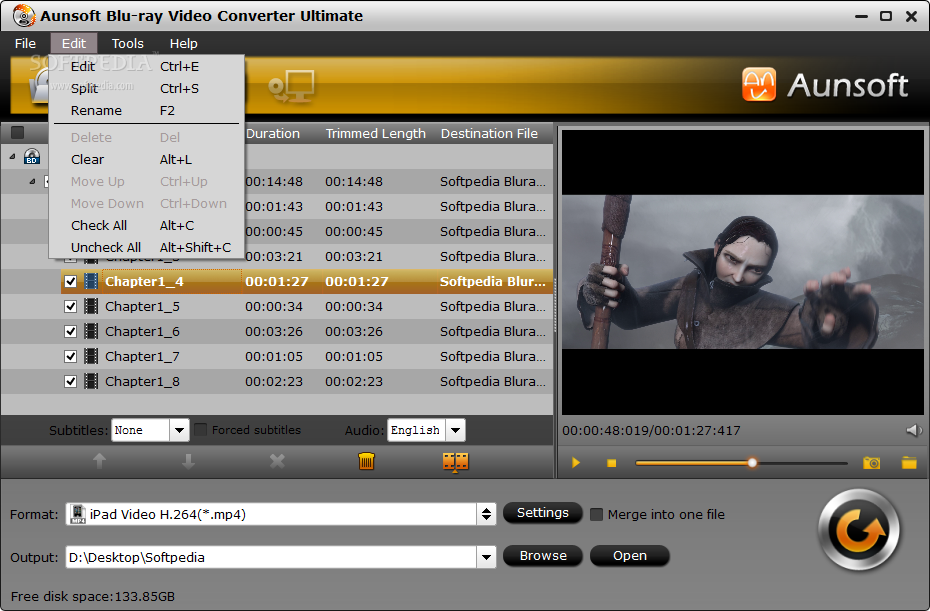The width and height of the screenshot is (930, 611).
Task: Click the Blu-ray disc BD icon in tree
Action: click(x=32, y=157)
